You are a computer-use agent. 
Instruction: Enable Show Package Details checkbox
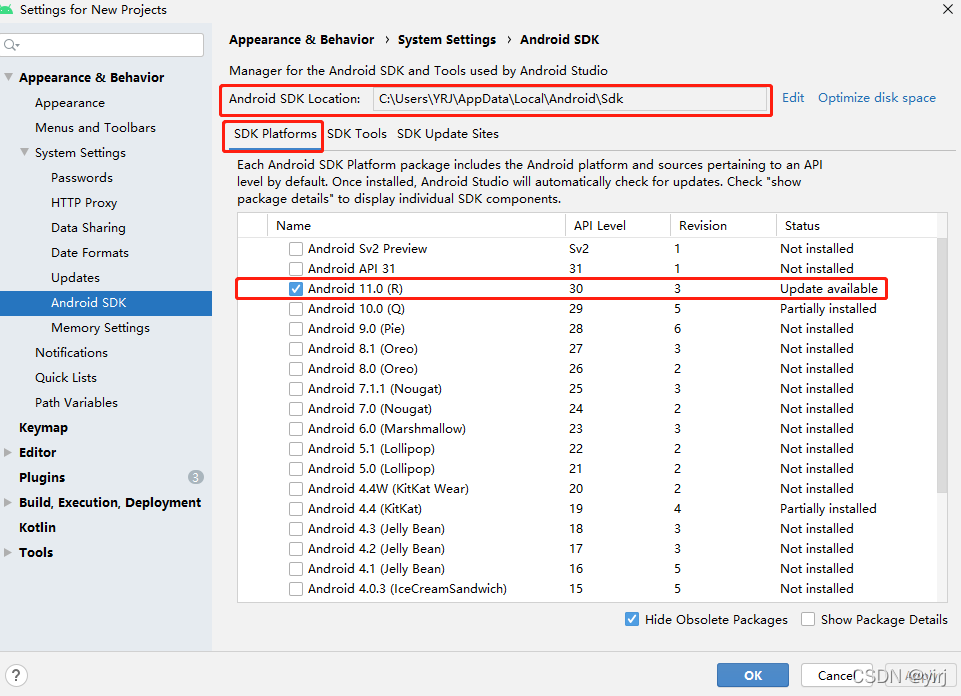coord(808,619)
